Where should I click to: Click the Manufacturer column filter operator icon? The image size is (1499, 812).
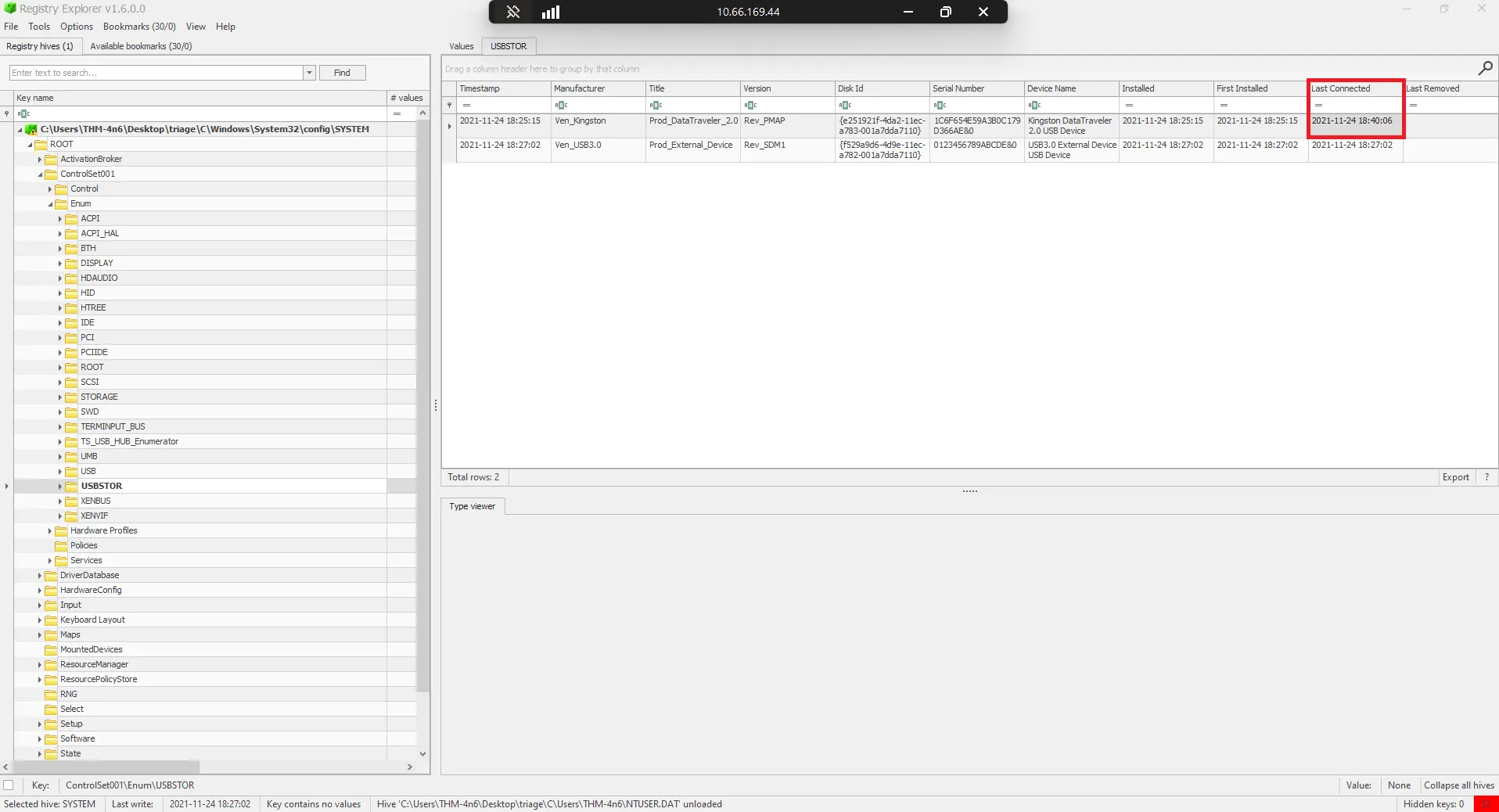pyautogui.click(x=561, y=105)
